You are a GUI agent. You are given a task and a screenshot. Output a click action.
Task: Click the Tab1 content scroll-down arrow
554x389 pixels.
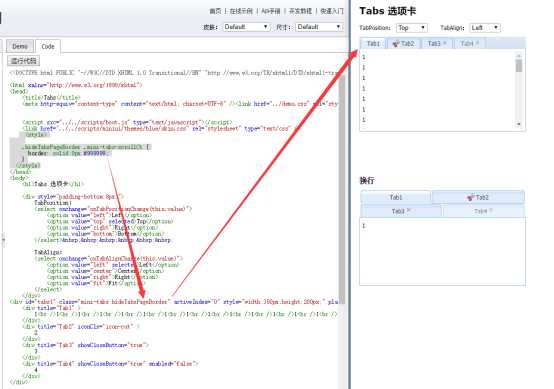pos(519,124)
